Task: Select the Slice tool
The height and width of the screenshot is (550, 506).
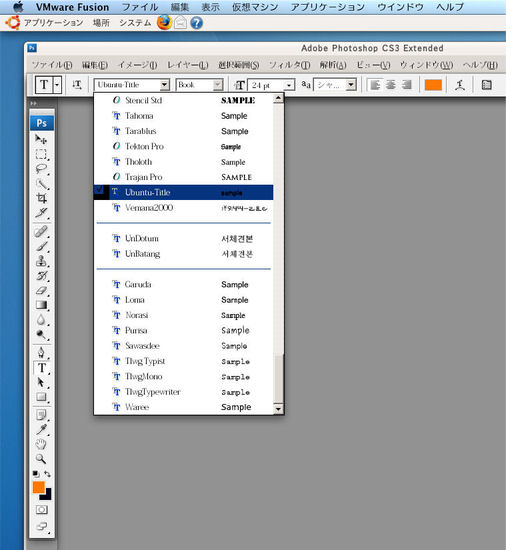Action: [x=41, y=213]
